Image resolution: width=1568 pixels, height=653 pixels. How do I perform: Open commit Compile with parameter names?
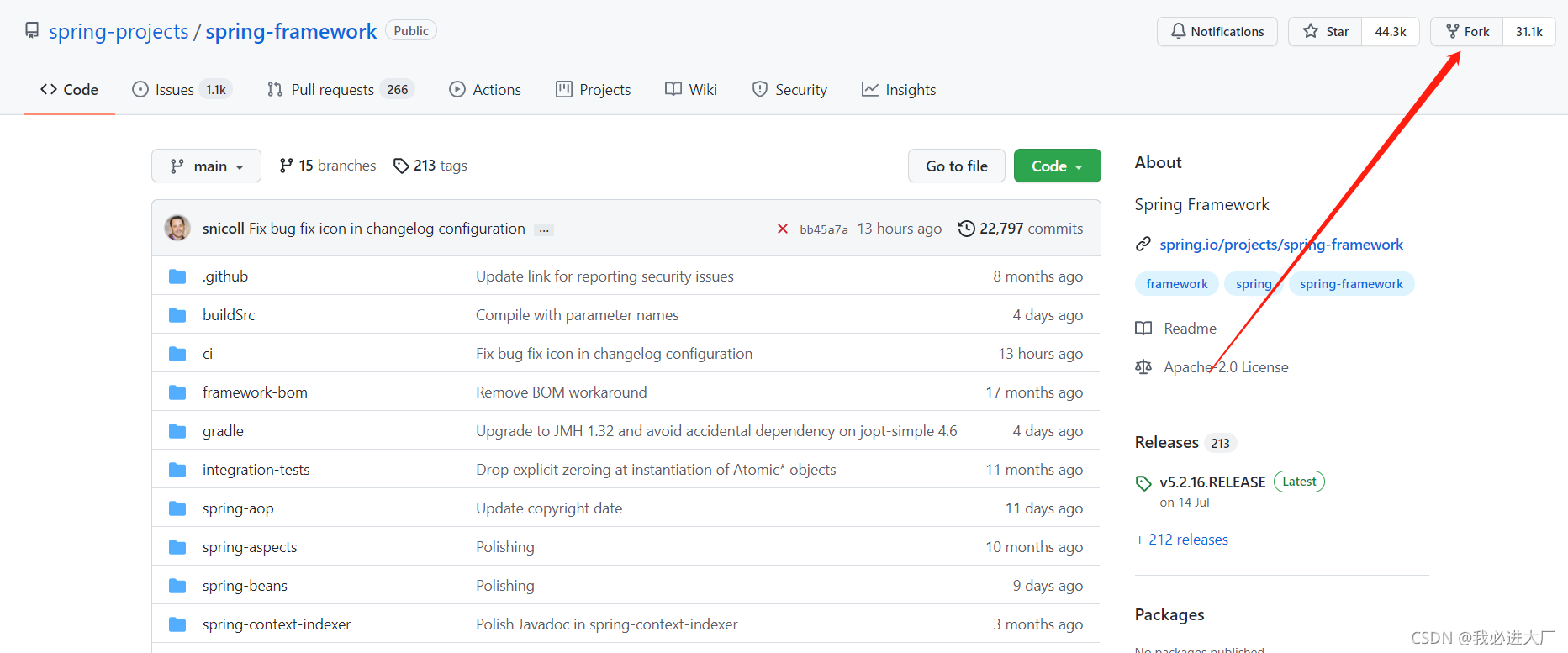click(x=577, y=315)
